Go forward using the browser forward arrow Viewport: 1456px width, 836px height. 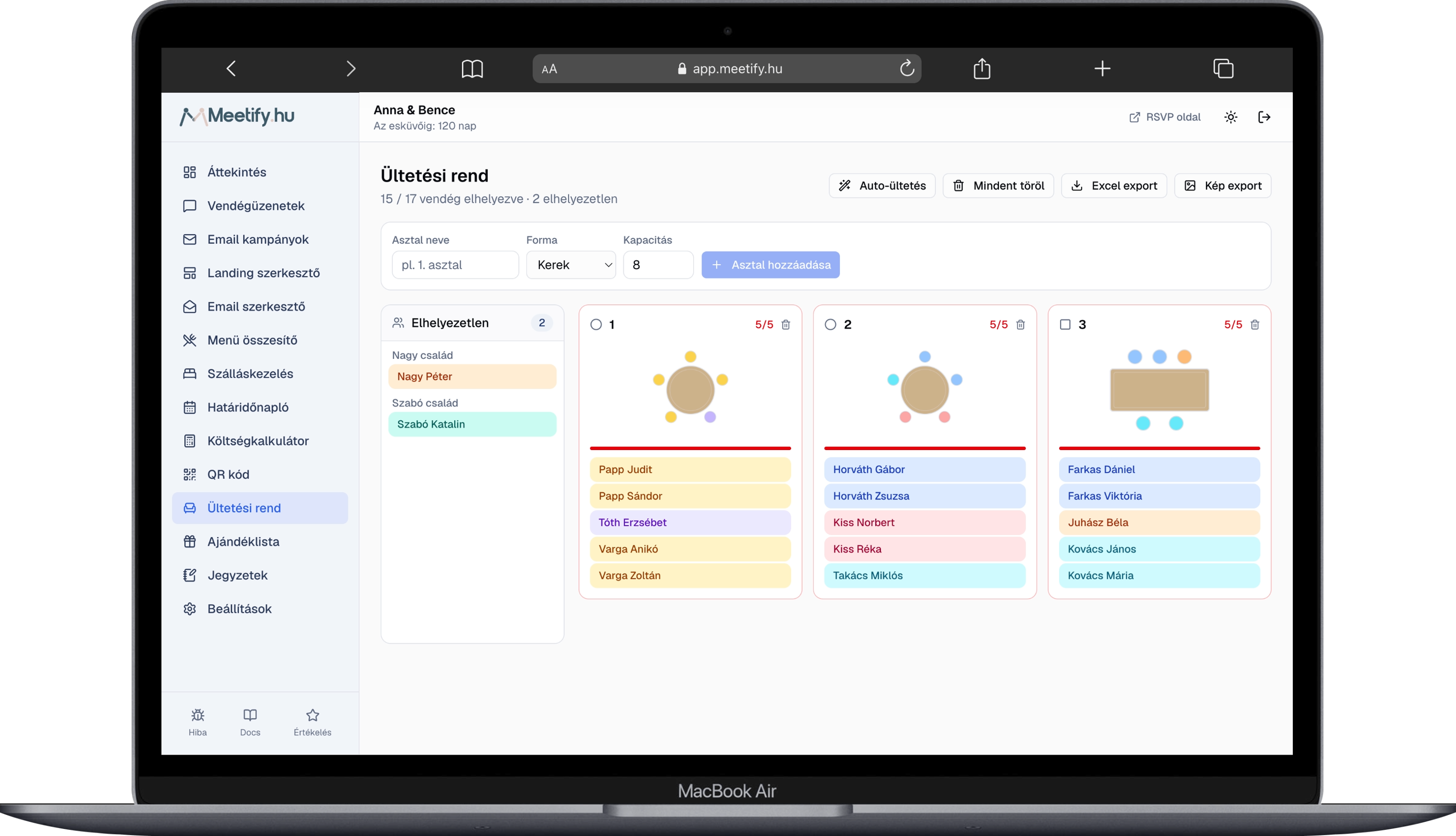[351, 69]
